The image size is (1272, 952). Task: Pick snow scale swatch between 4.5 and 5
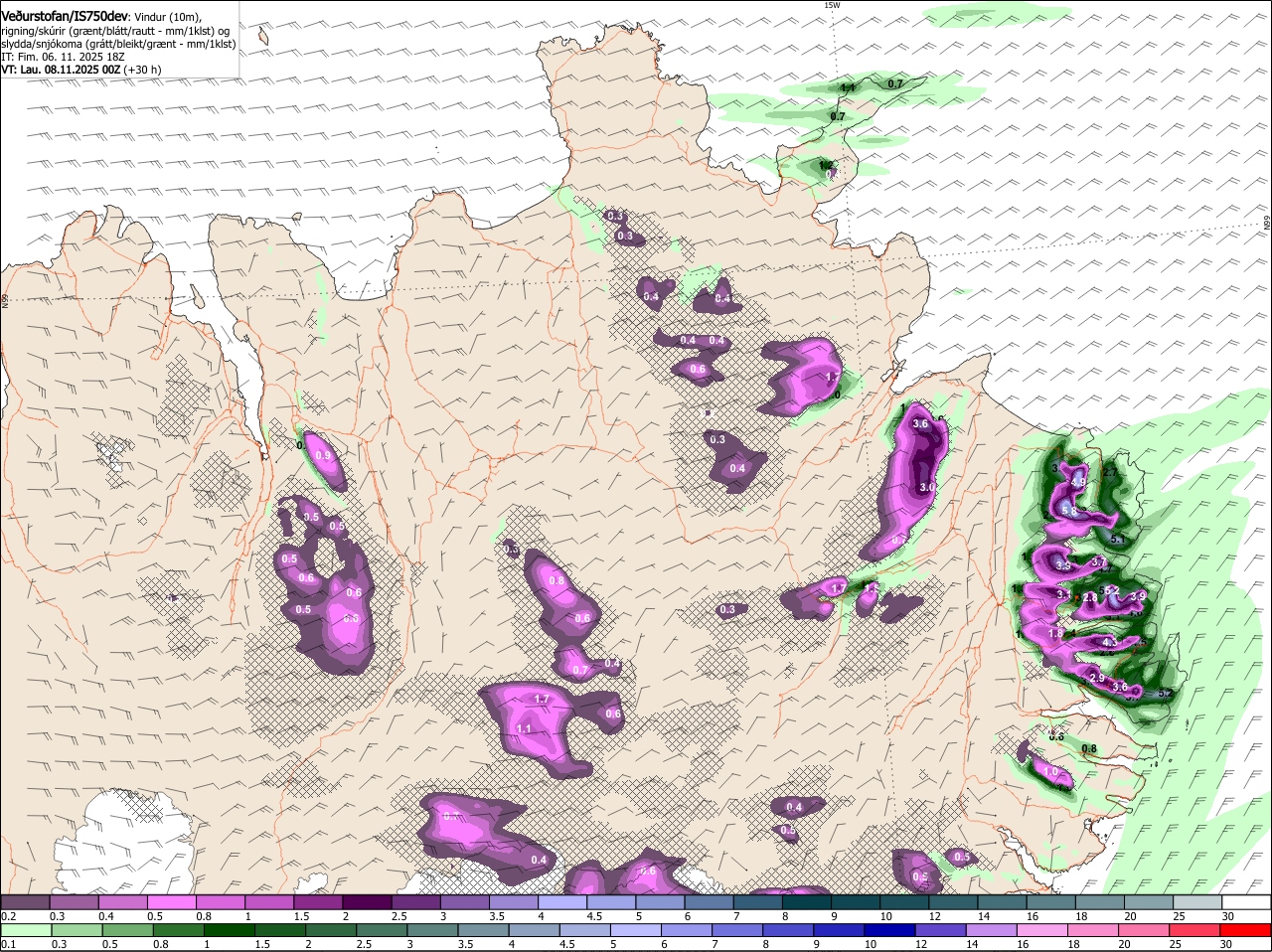610,901
